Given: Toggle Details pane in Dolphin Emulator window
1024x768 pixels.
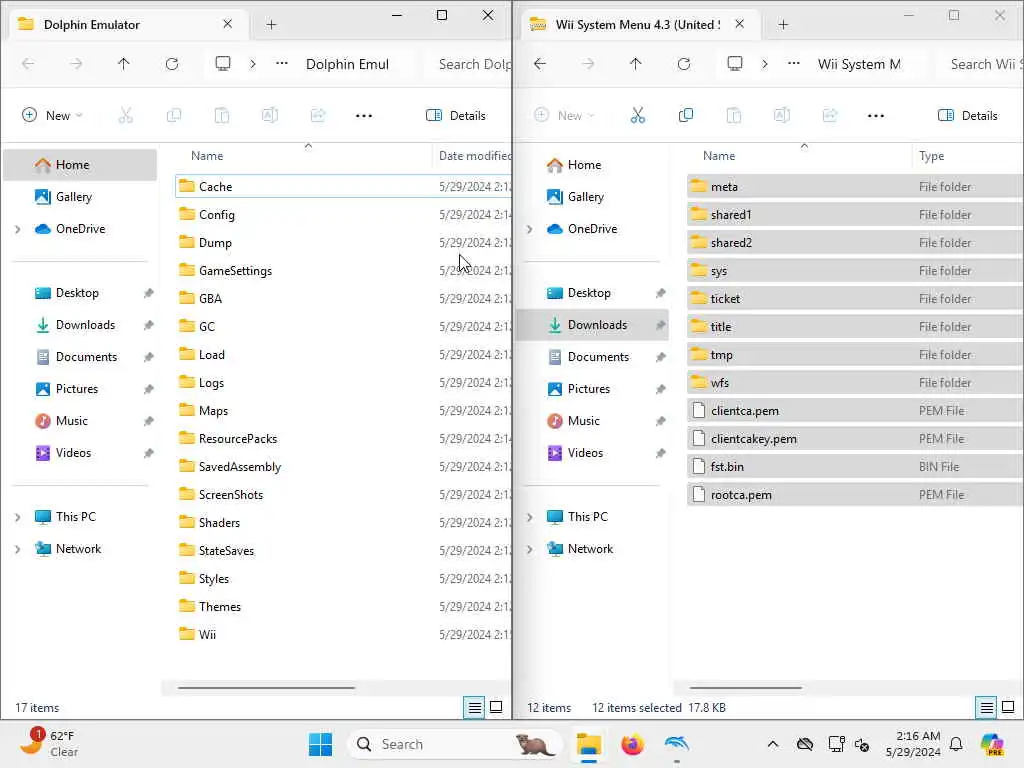Looking at the screenshot, I should click(456, 116).
